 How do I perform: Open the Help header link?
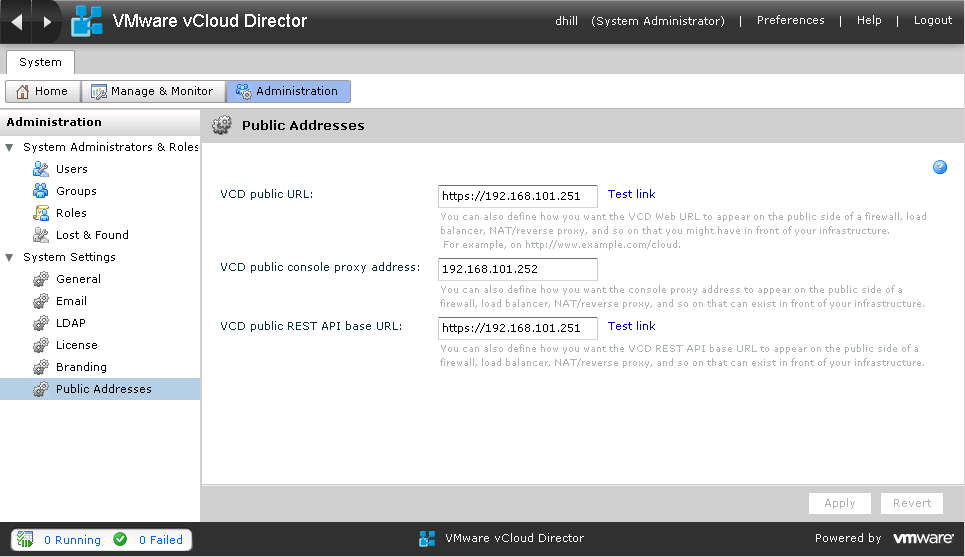tap(869, 20)
